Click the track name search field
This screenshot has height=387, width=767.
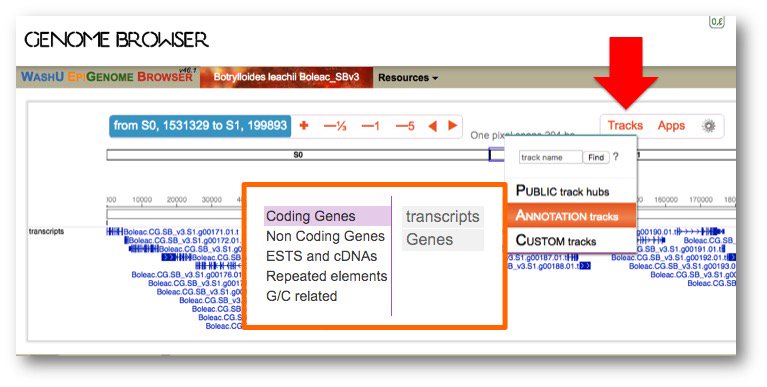click(x=550, y=158)
